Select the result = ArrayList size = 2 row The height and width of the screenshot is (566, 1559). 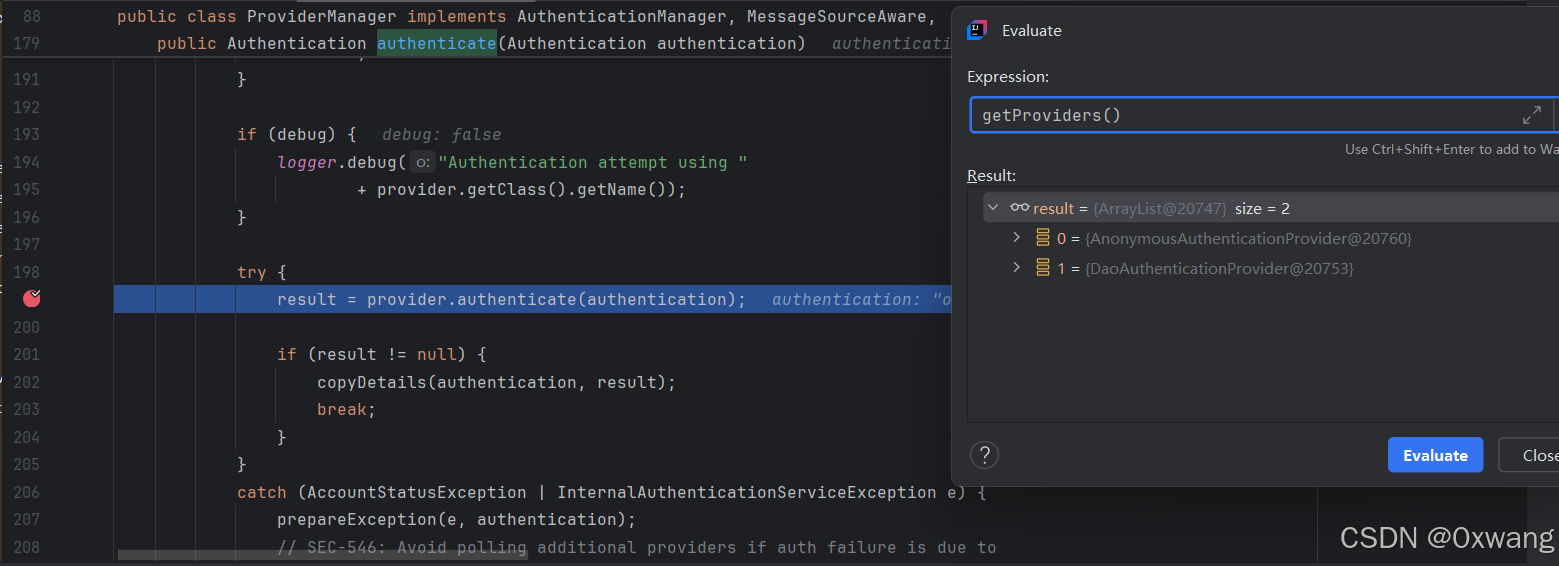click(1271, 208)
